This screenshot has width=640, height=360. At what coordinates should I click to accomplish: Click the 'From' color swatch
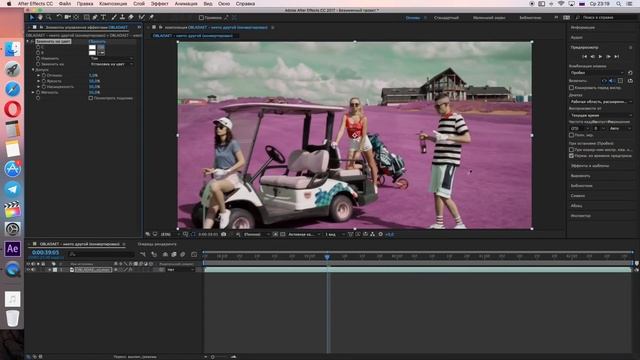[x=92, y=47]
